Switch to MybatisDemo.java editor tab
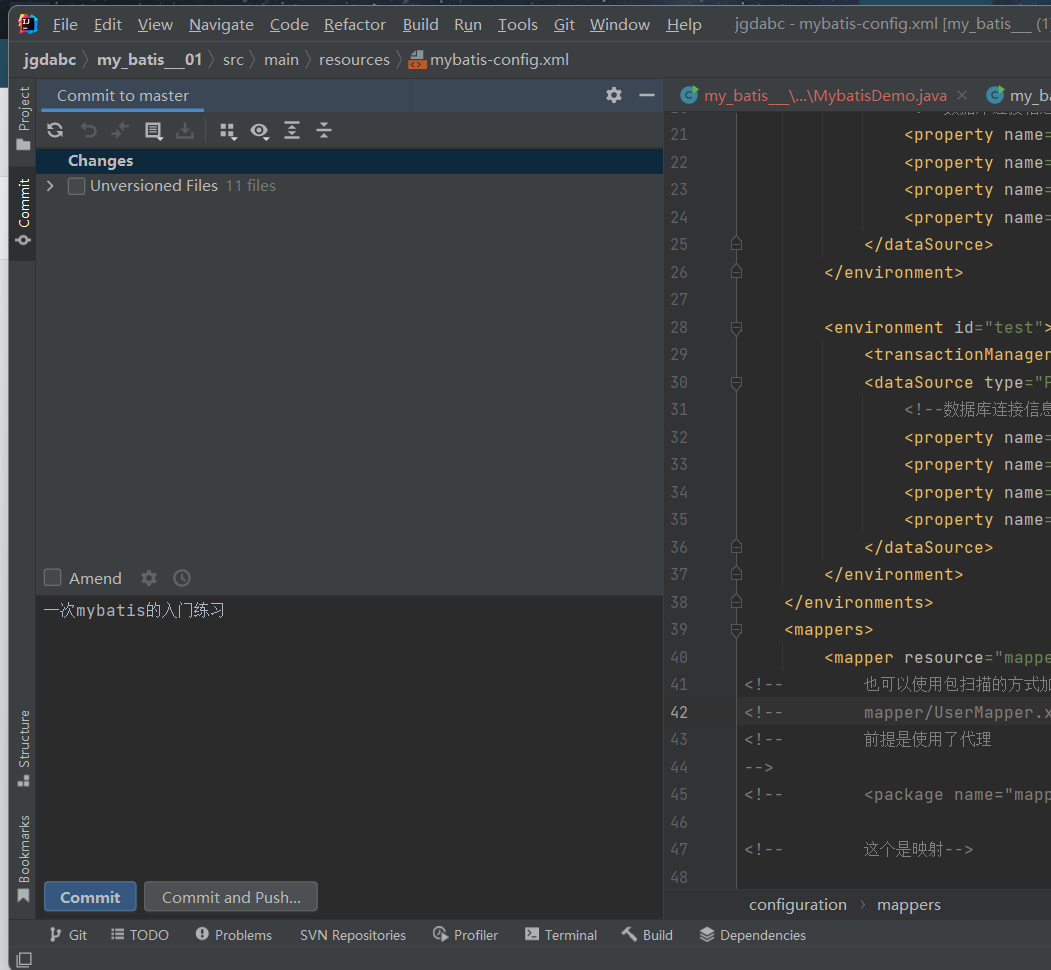1051x970 pixels. pos(825,96)
